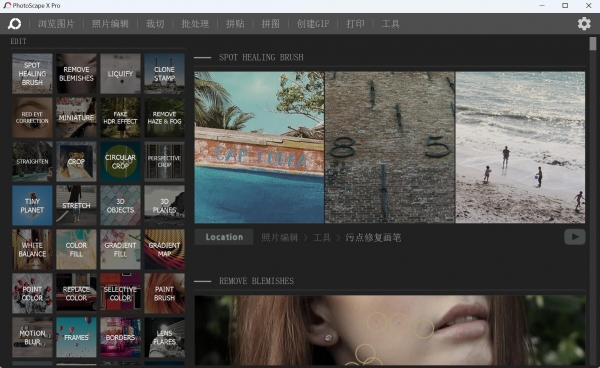600x368 pixels.
Task: Open the Color Fill tile
Action: pos(76,249)
